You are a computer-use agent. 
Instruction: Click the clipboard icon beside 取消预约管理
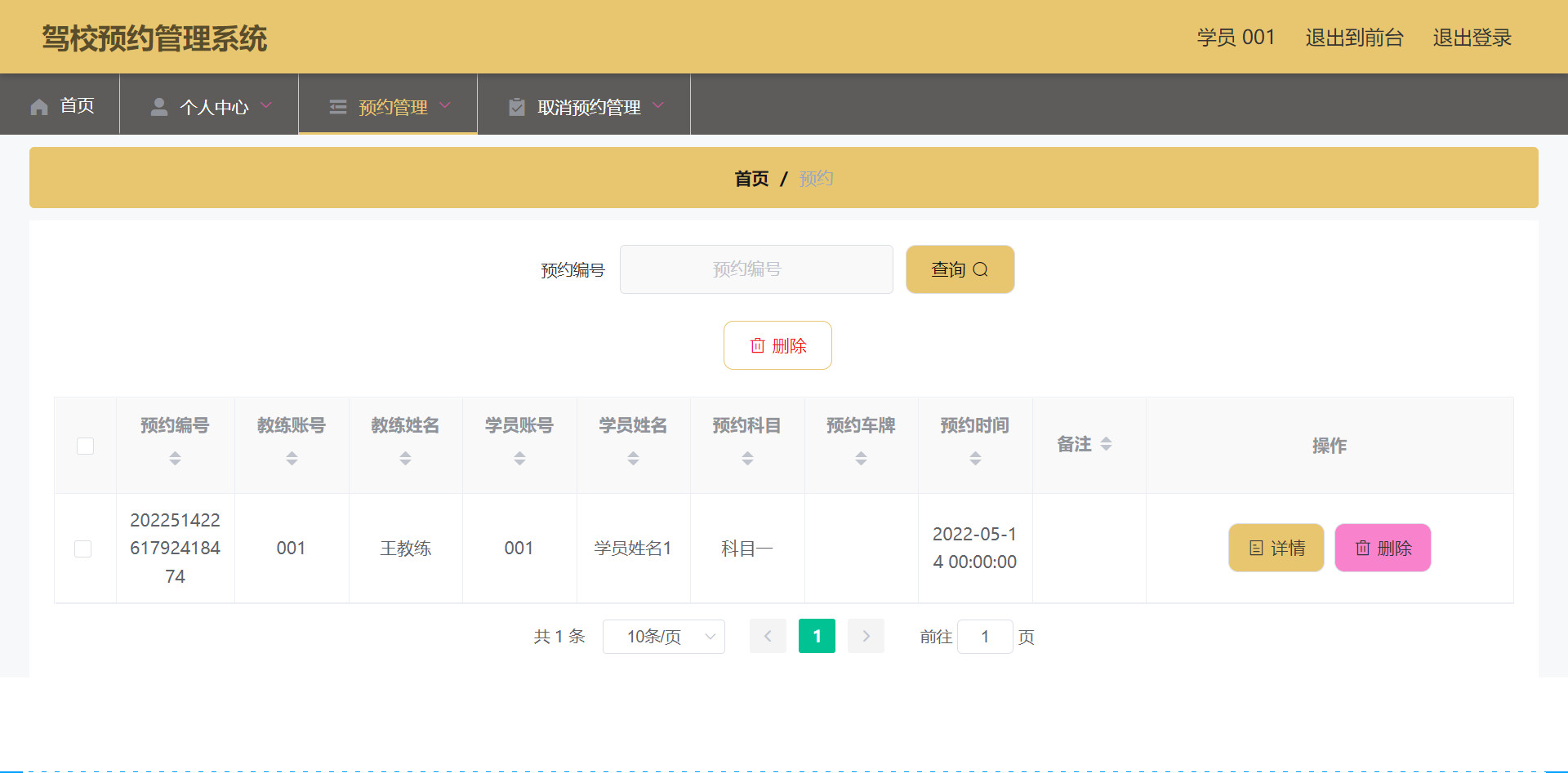[516, 105]
